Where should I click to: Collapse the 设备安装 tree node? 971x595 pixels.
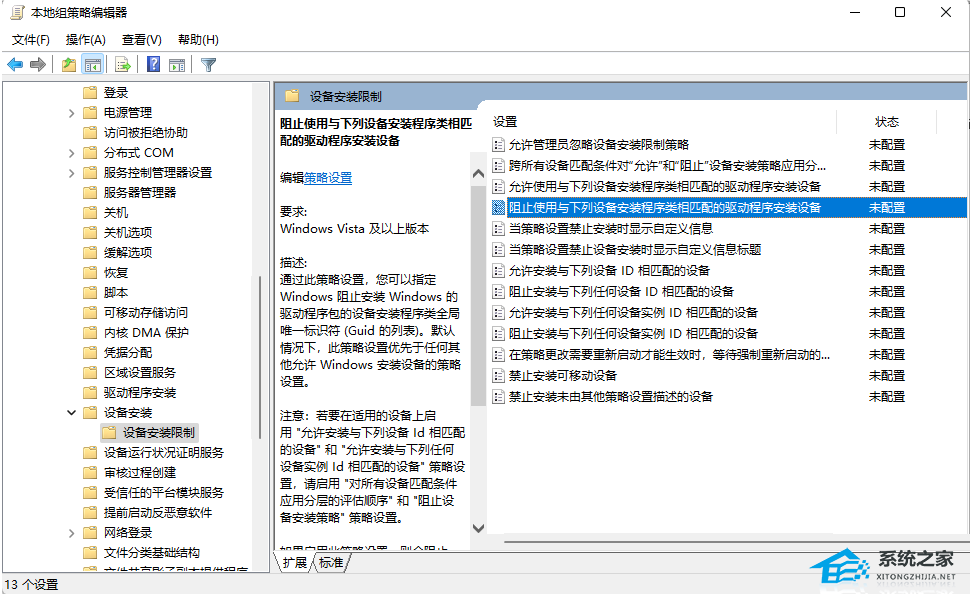pos(70,411)
